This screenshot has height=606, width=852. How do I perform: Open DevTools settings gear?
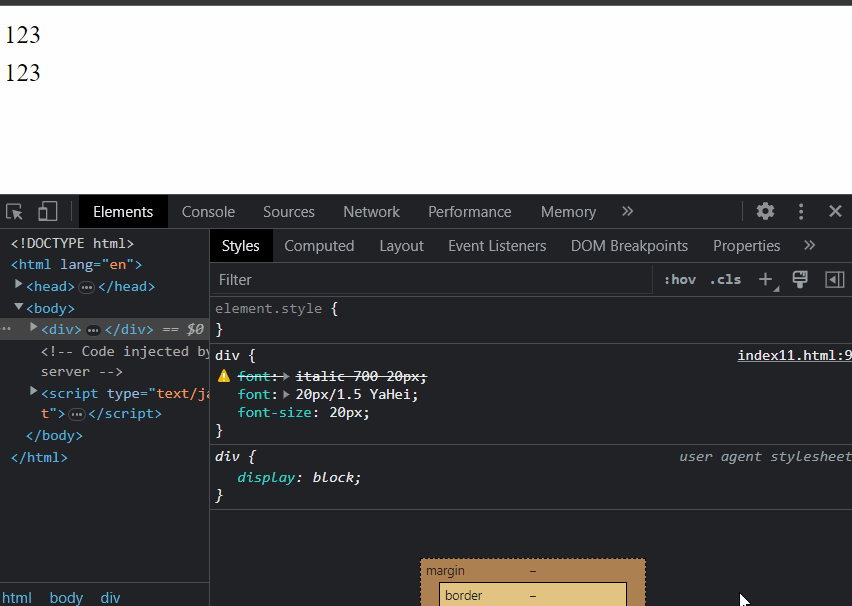click(x=765, y=211)
